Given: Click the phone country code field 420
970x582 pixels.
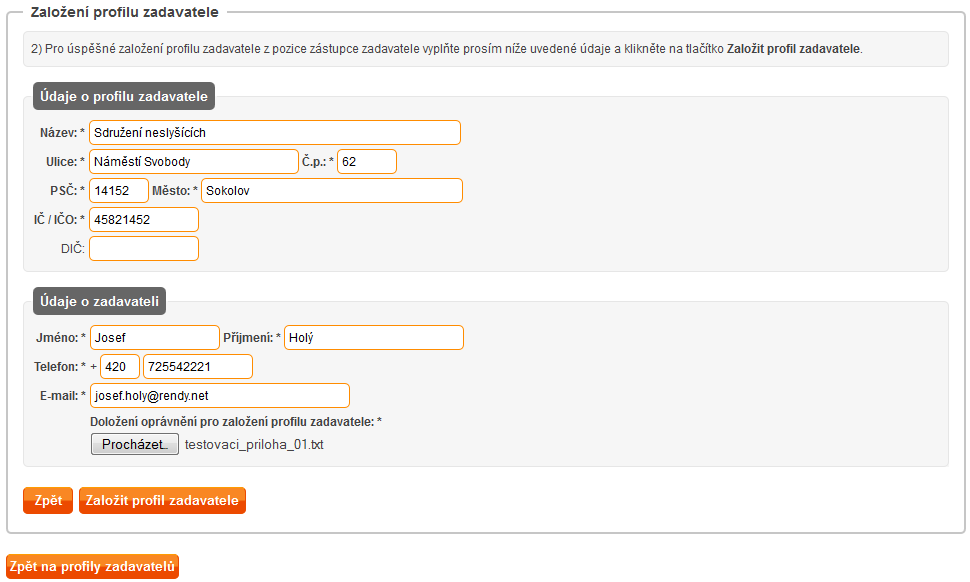Looking at the screenshot, I should [120, 367].
